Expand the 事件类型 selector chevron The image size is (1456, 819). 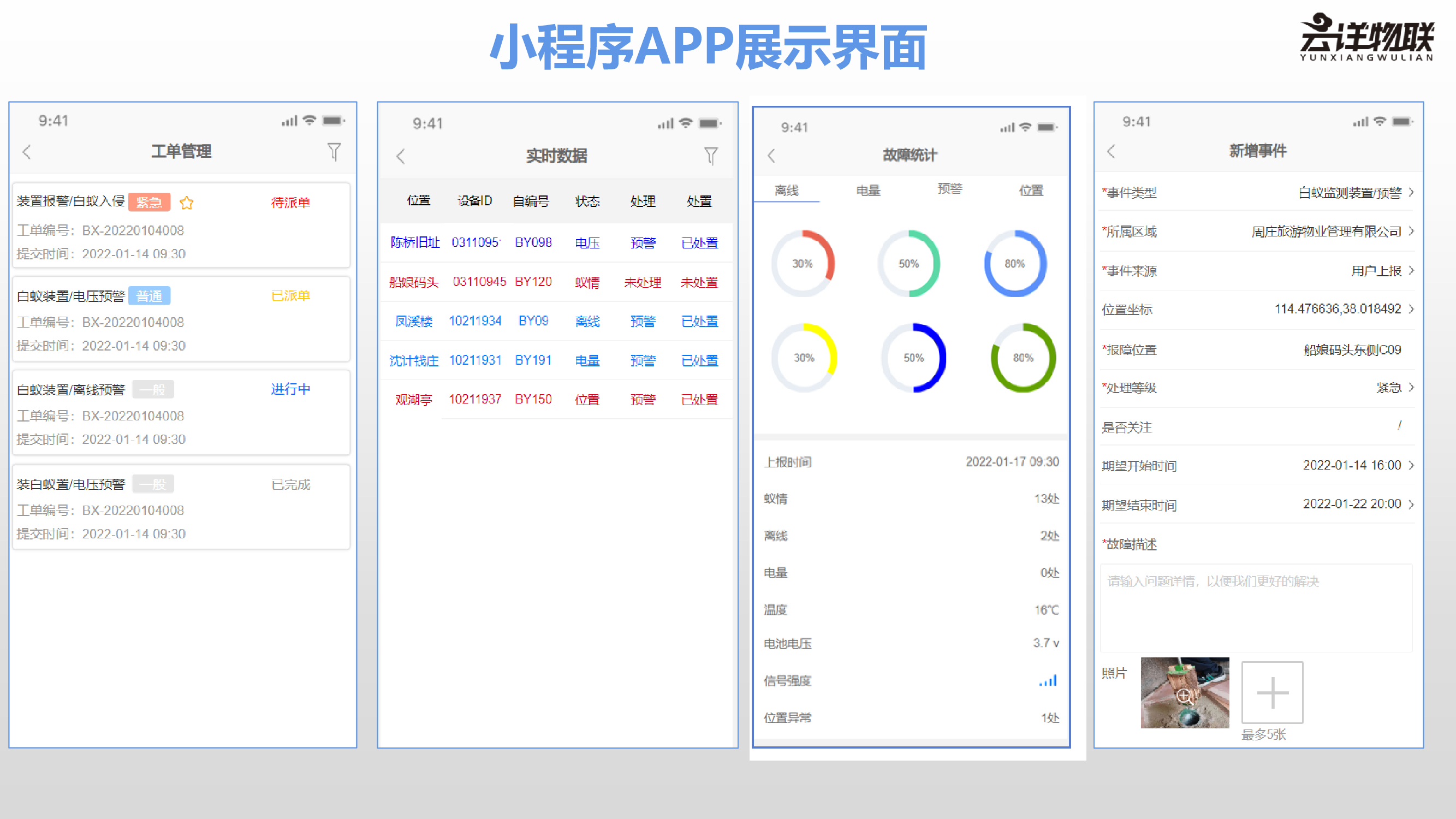[1411, 193]
